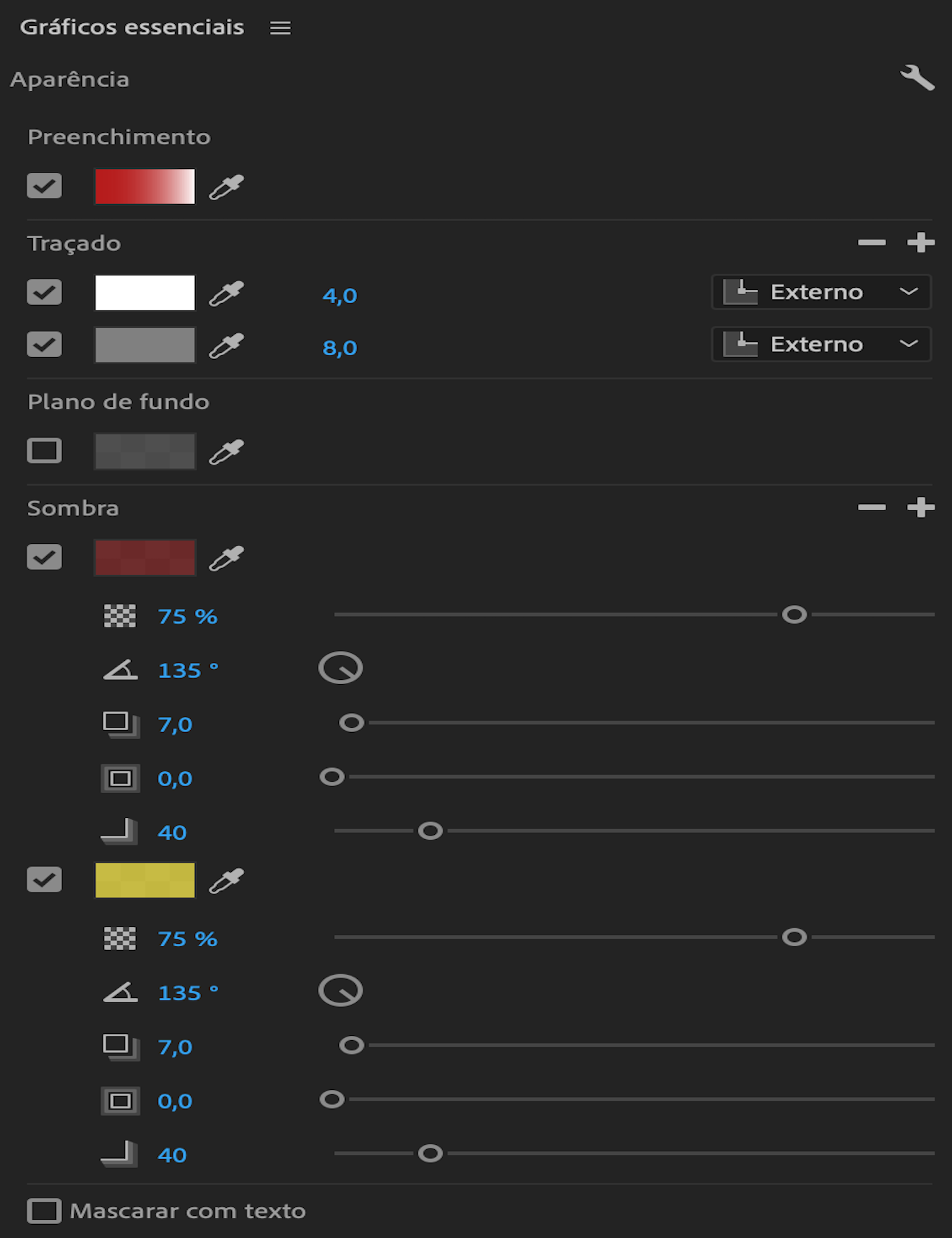Remove a shadow with Sombra minus button

872,508
